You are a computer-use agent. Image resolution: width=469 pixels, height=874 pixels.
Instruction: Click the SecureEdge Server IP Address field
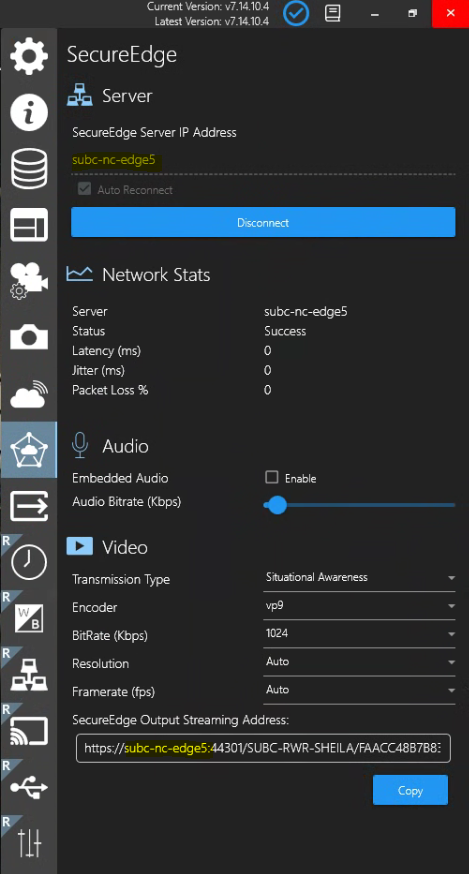[x=263, y=161]
